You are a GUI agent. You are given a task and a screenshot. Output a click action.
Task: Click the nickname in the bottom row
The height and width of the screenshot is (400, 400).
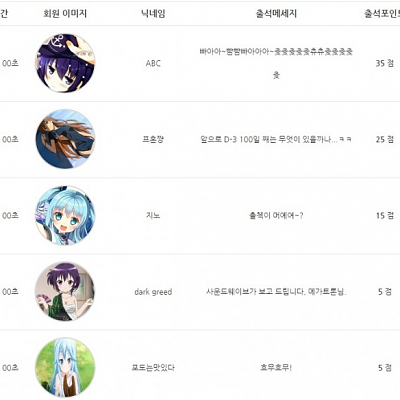click(153, 368)
